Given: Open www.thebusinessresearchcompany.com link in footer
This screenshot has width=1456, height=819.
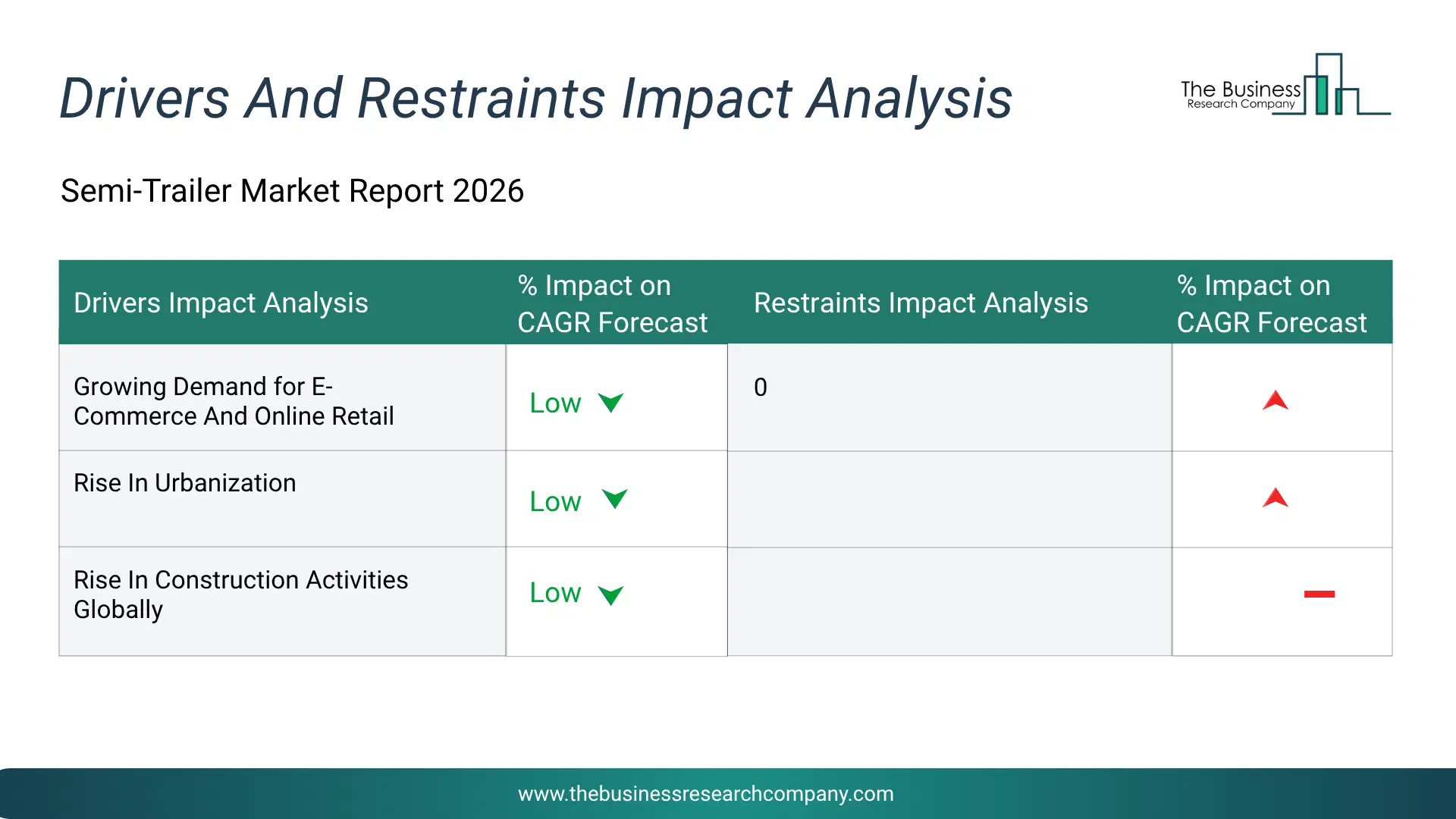Looking at the screenshot, I should (x=706, y=794).
